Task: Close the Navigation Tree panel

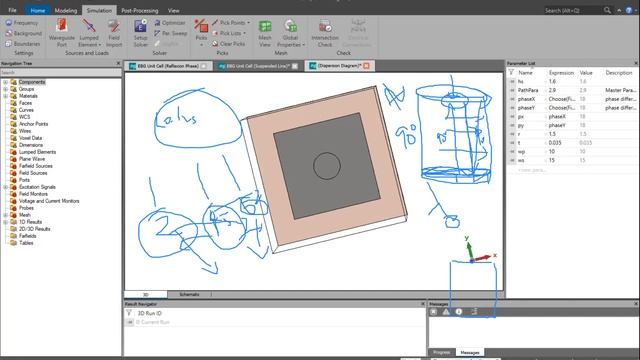Action: pyautogui.click(x=118, y=63)
